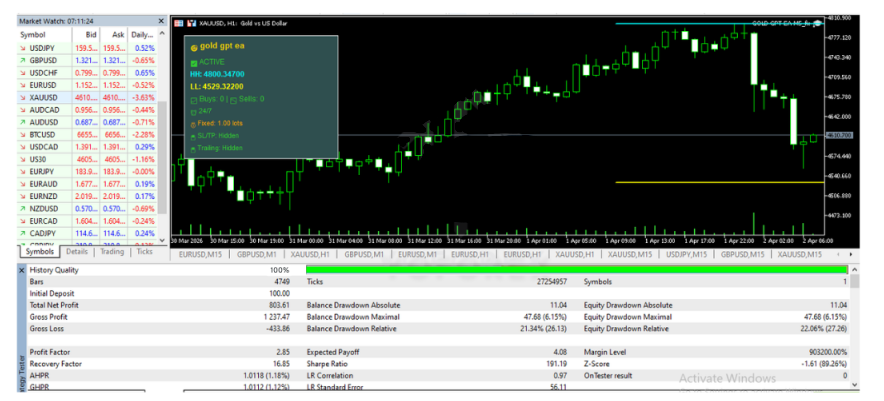
Task: Click the coin icon next to gold gpt ea
Action: pyautogui.click(x=194, y=47)
